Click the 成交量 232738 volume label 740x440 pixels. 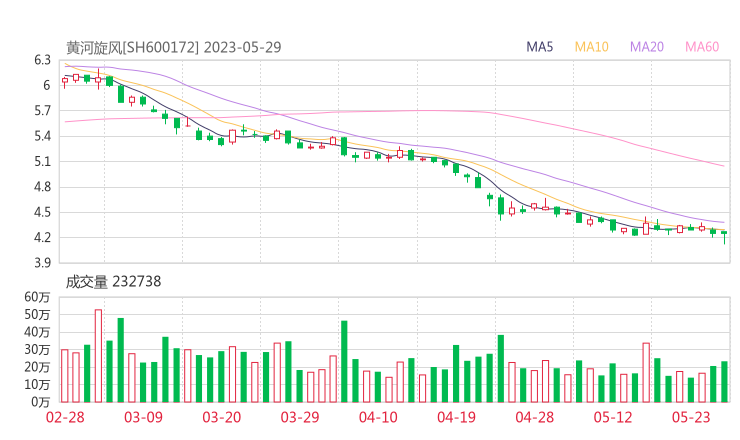(x=113, y=282)
